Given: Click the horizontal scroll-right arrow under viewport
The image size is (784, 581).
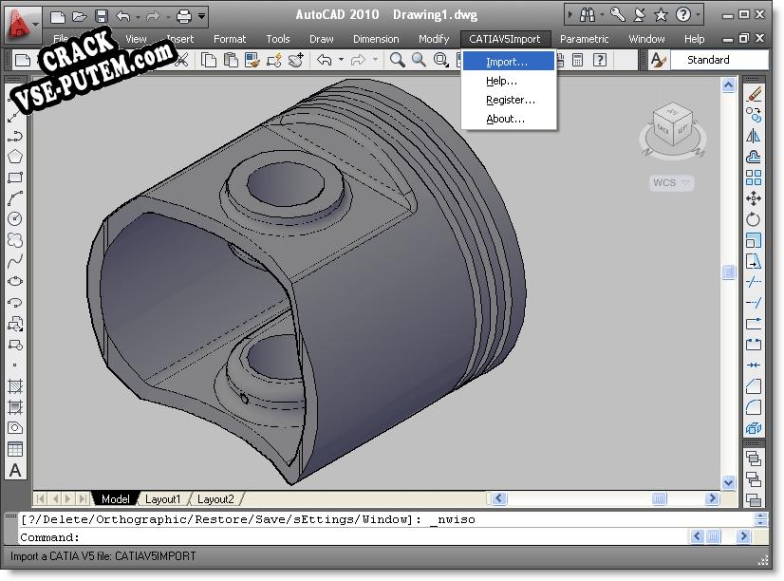Looking at the screenshot, I should coord(712,498).
